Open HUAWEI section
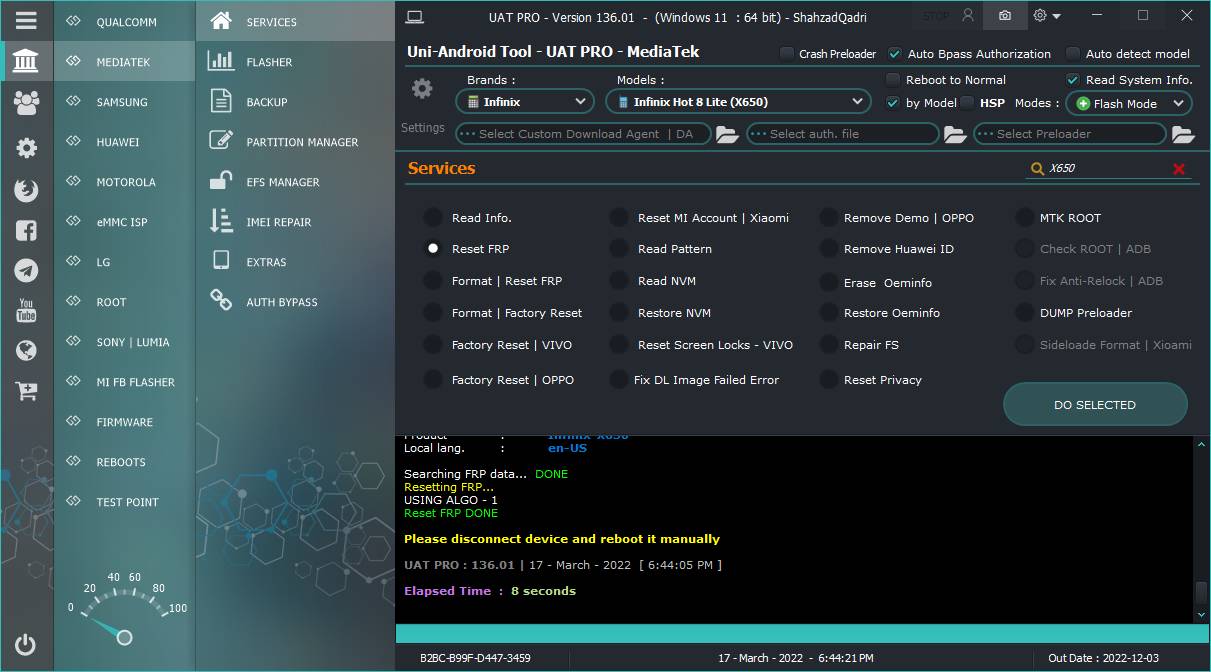1211x672 pixels. click(x=125, y=142)
